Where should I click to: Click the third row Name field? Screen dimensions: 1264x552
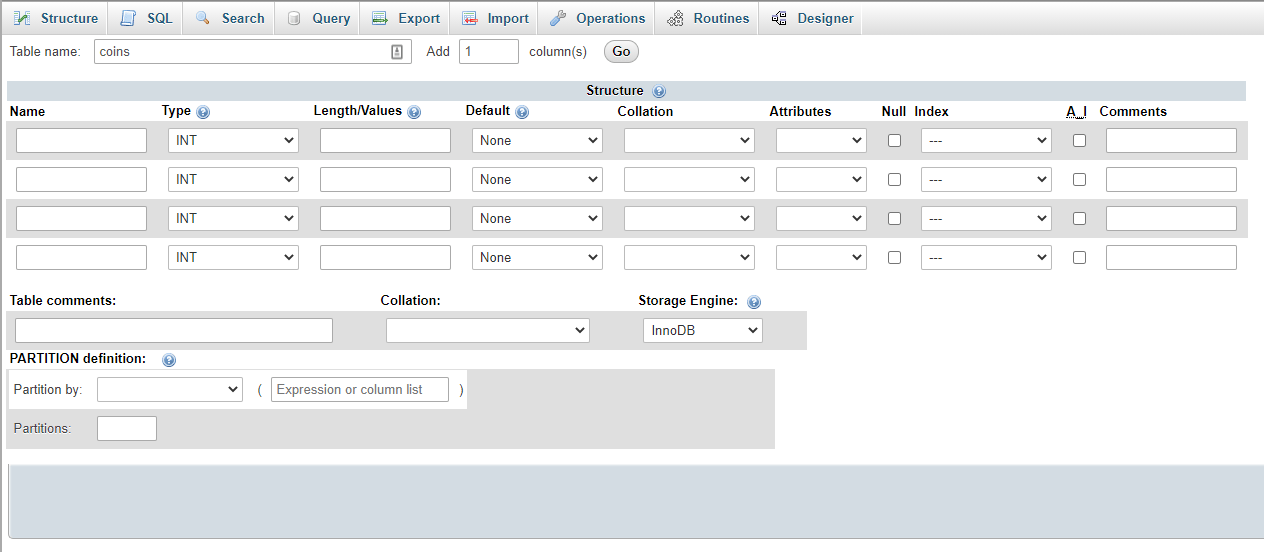81,219
